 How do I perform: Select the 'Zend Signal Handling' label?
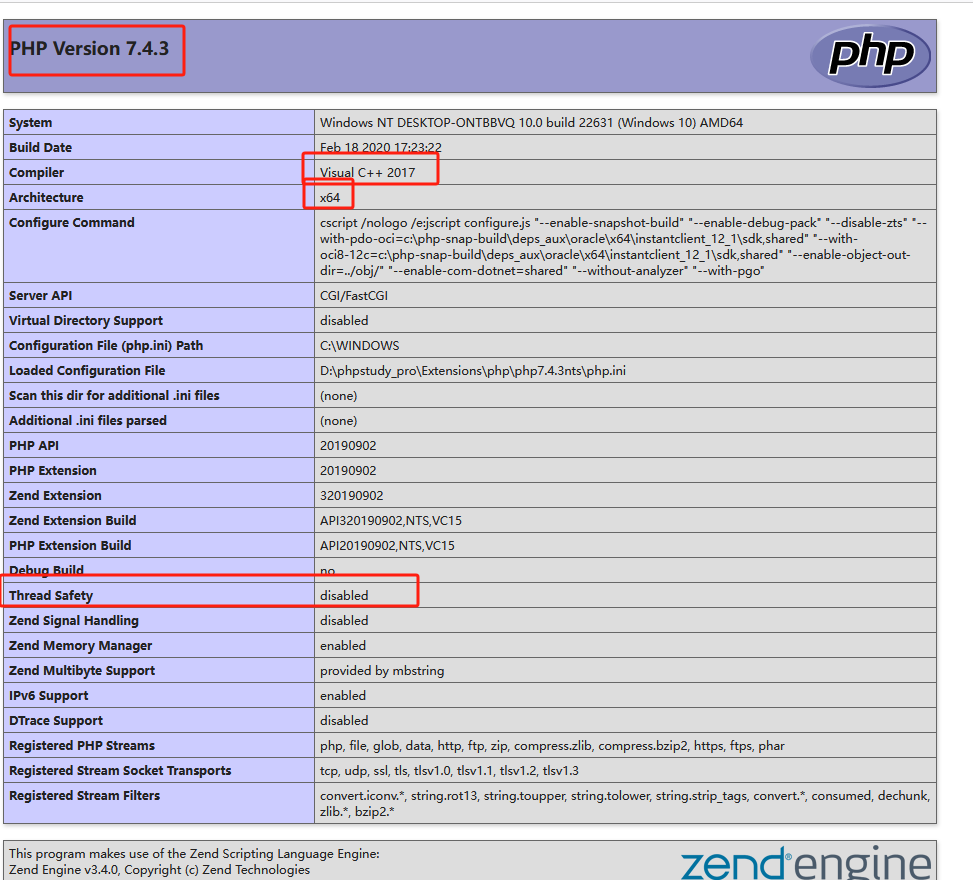coord(74,621)
